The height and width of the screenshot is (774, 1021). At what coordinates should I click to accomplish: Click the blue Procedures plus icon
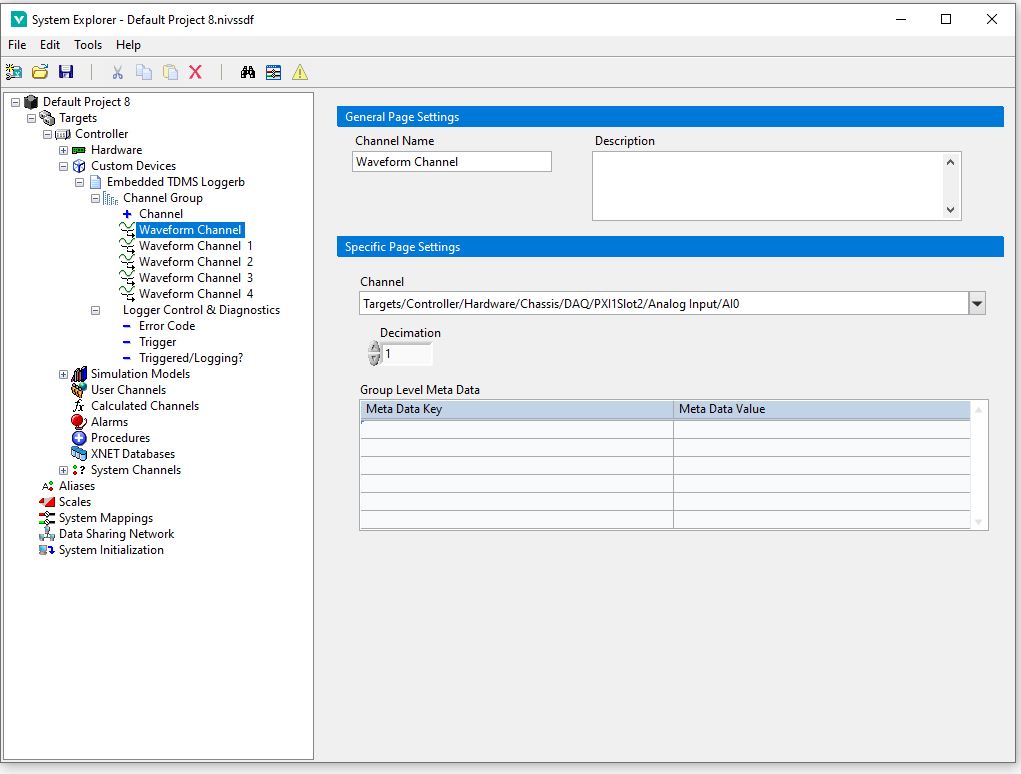(79, 438)
